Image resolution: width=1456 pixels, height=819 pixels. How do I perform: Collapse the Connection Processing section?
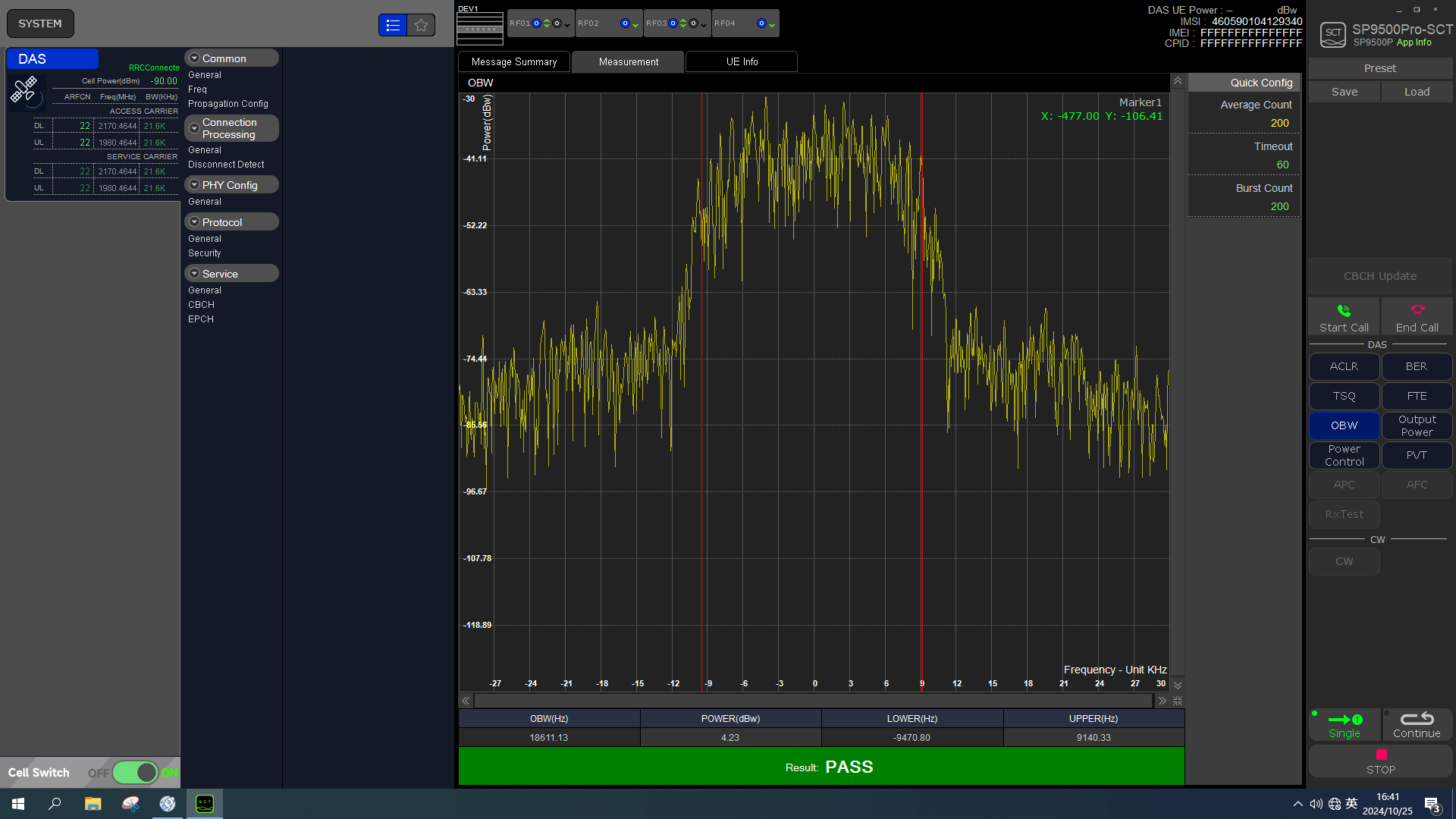click(x=194, y=128)
